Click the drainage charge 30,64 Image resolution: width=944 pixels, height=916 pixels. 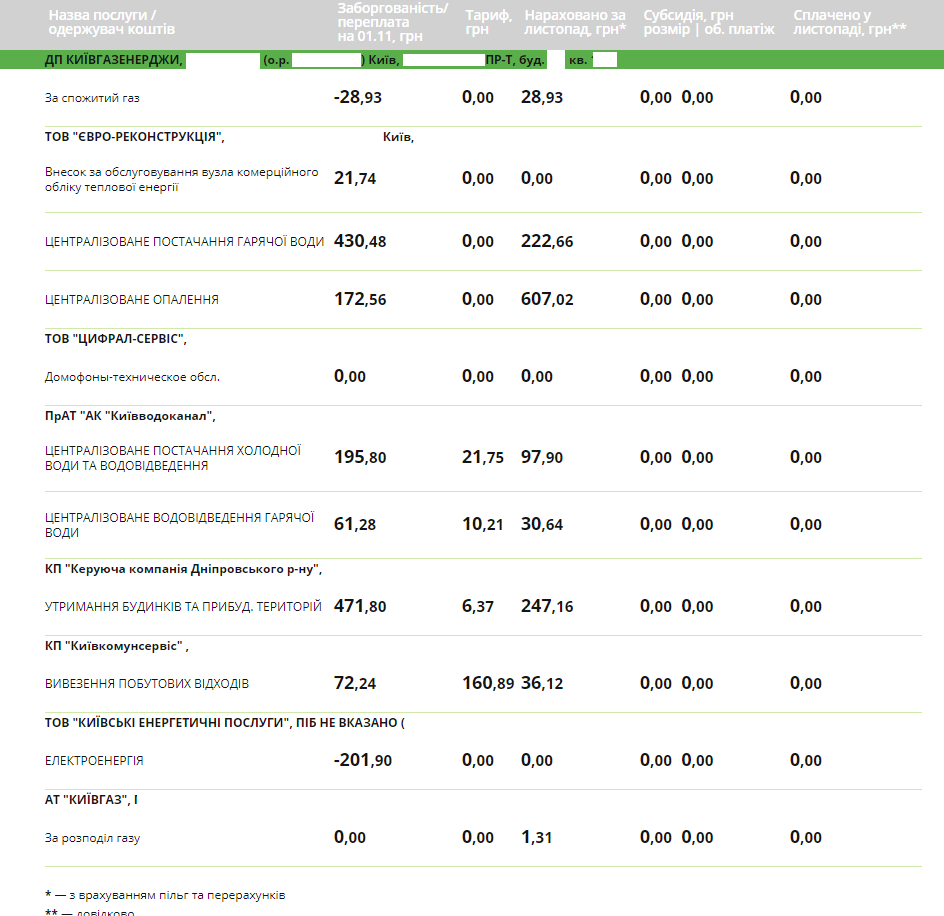click(542, 524)
